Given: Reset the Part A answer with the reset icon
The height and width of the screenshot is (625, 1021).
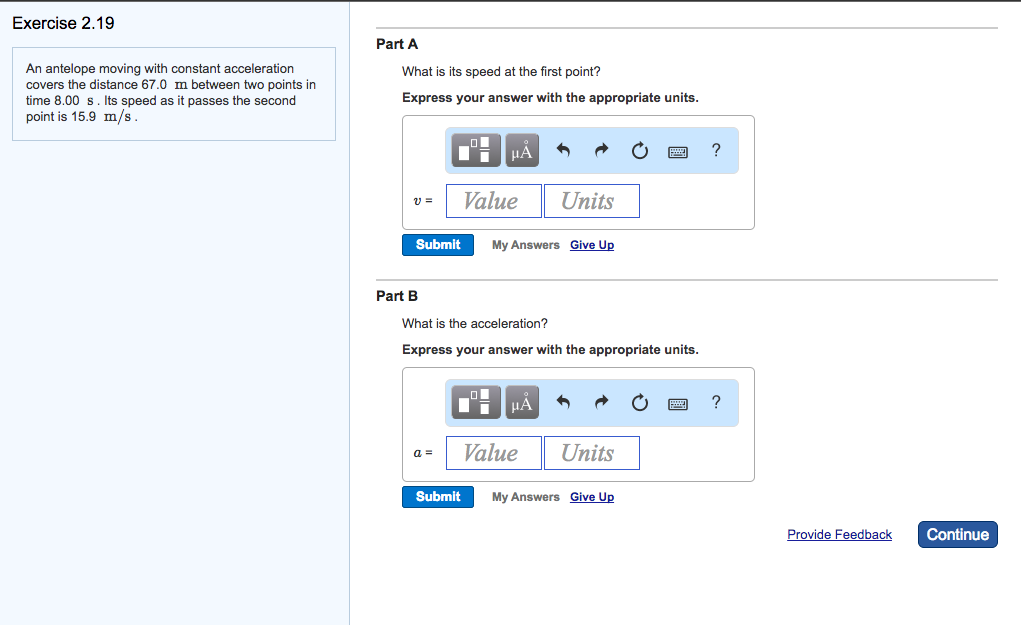Looking at the screenshot, I should coord(640,151).
